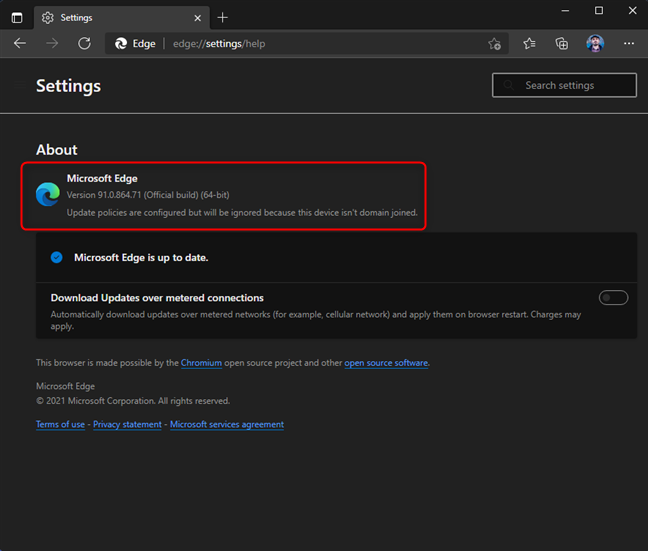648x551 pixels.
Task: Refresh the page with reload icon
Action: point(84,43)
